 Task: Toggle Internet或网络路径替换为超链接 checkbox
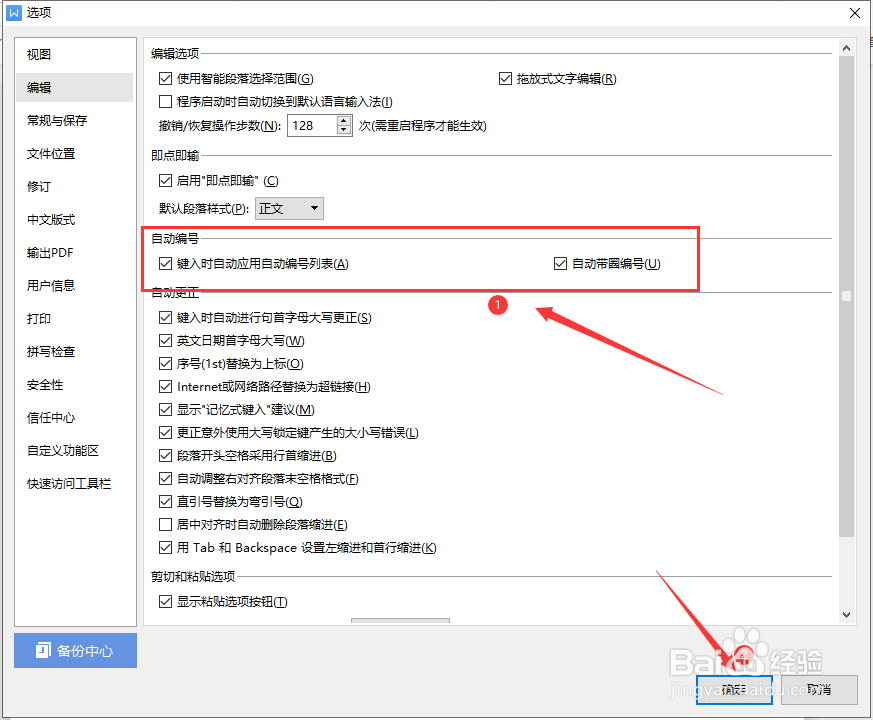pyautogui.click(x=165, y=386)
